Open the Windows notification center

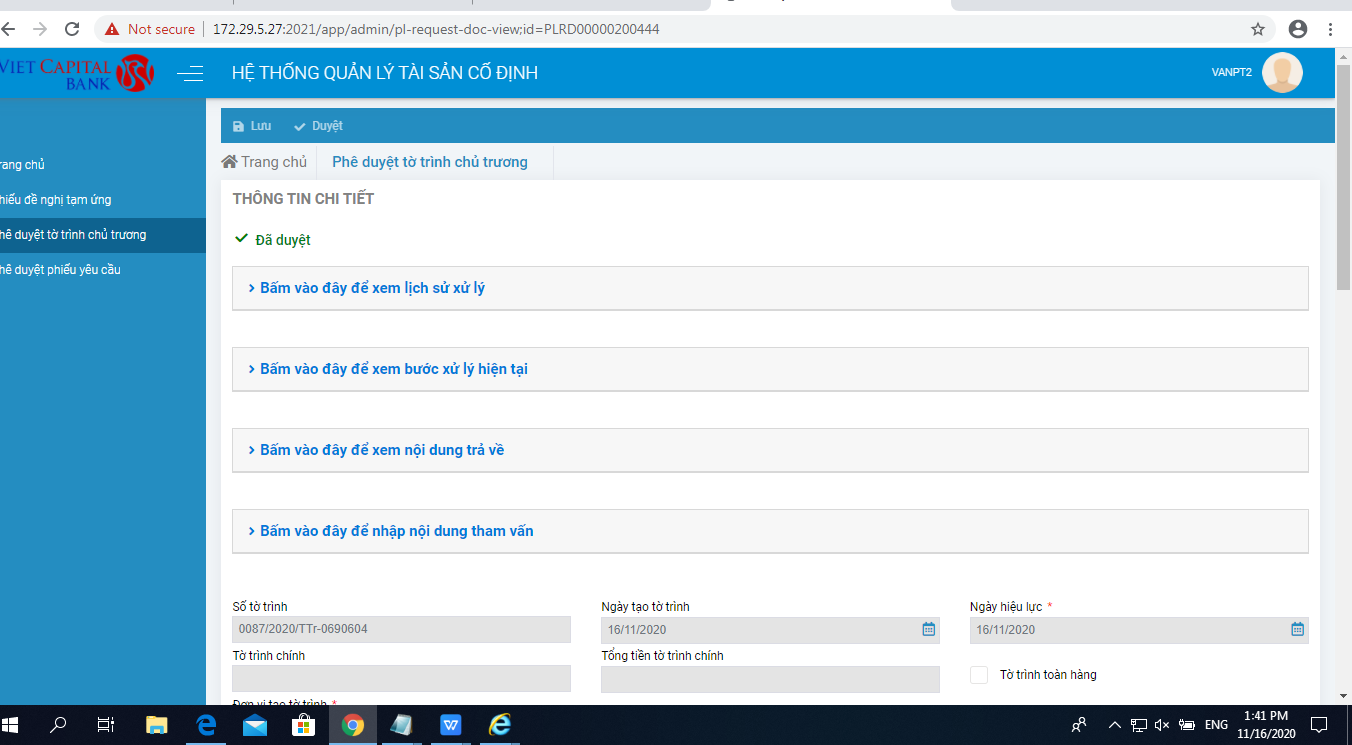point(1319,725)
